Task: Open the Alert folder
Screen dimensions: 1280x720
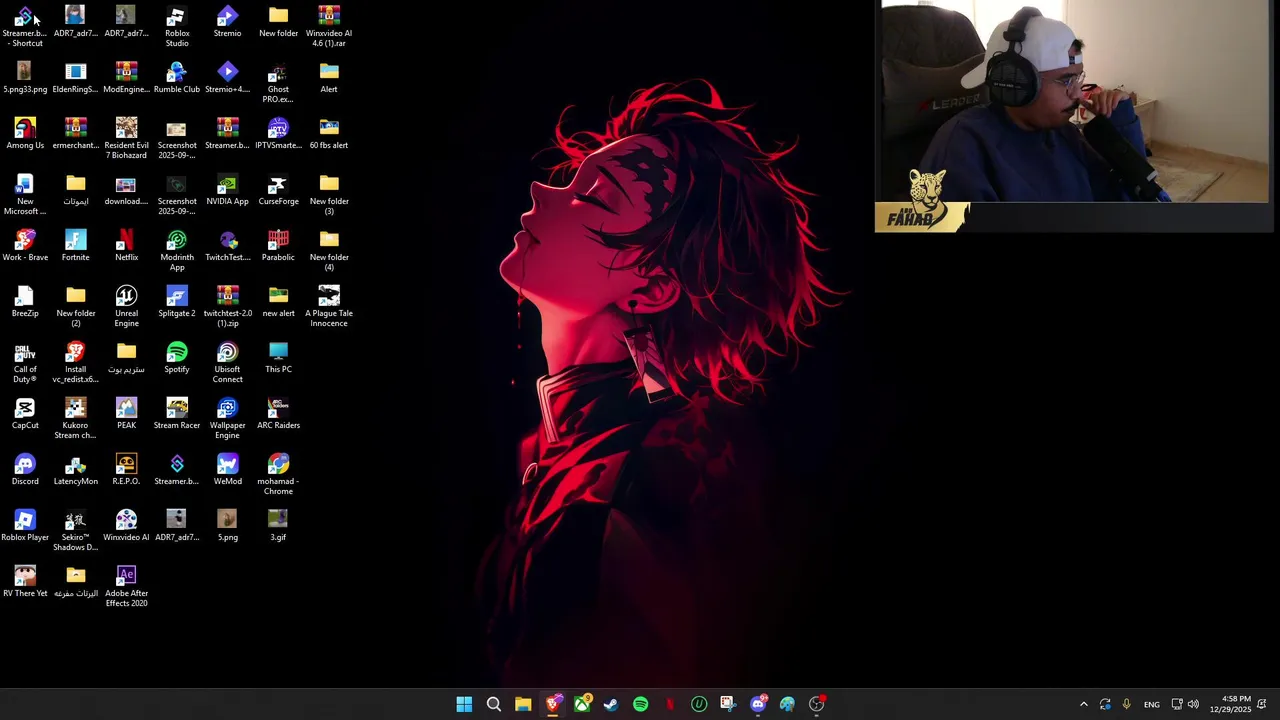Action: pos(329,78)
